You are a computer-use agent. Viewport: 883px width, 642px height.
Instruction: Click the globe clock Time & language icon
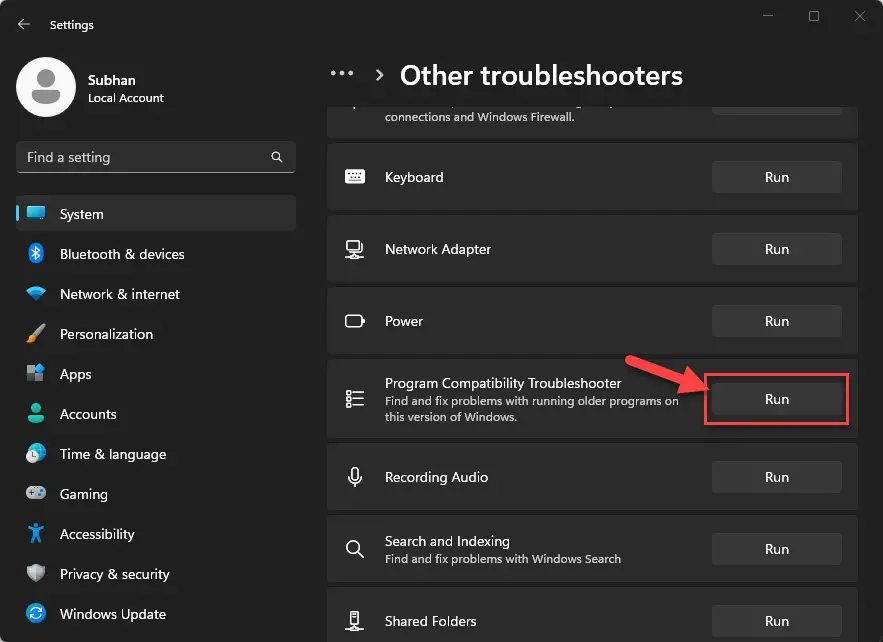click(x=36, y=453)
